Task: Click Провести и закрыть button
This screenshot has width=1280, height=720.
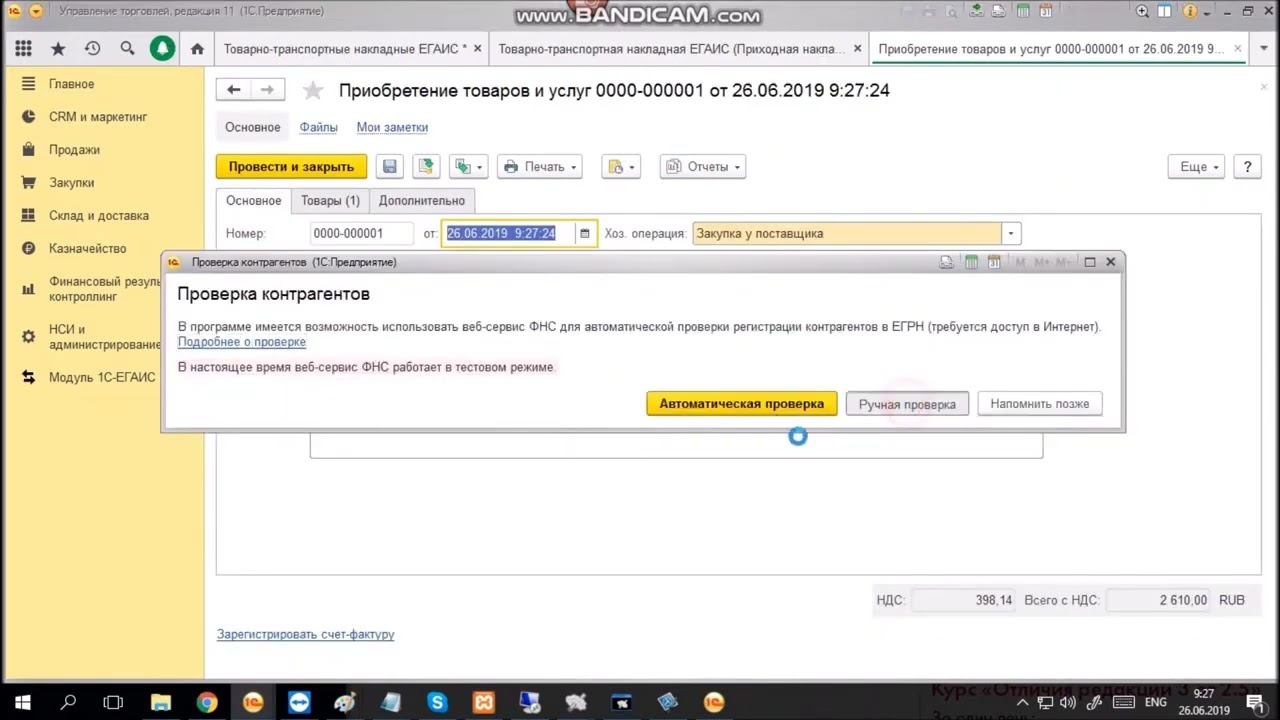Action: tap(291, 167)
